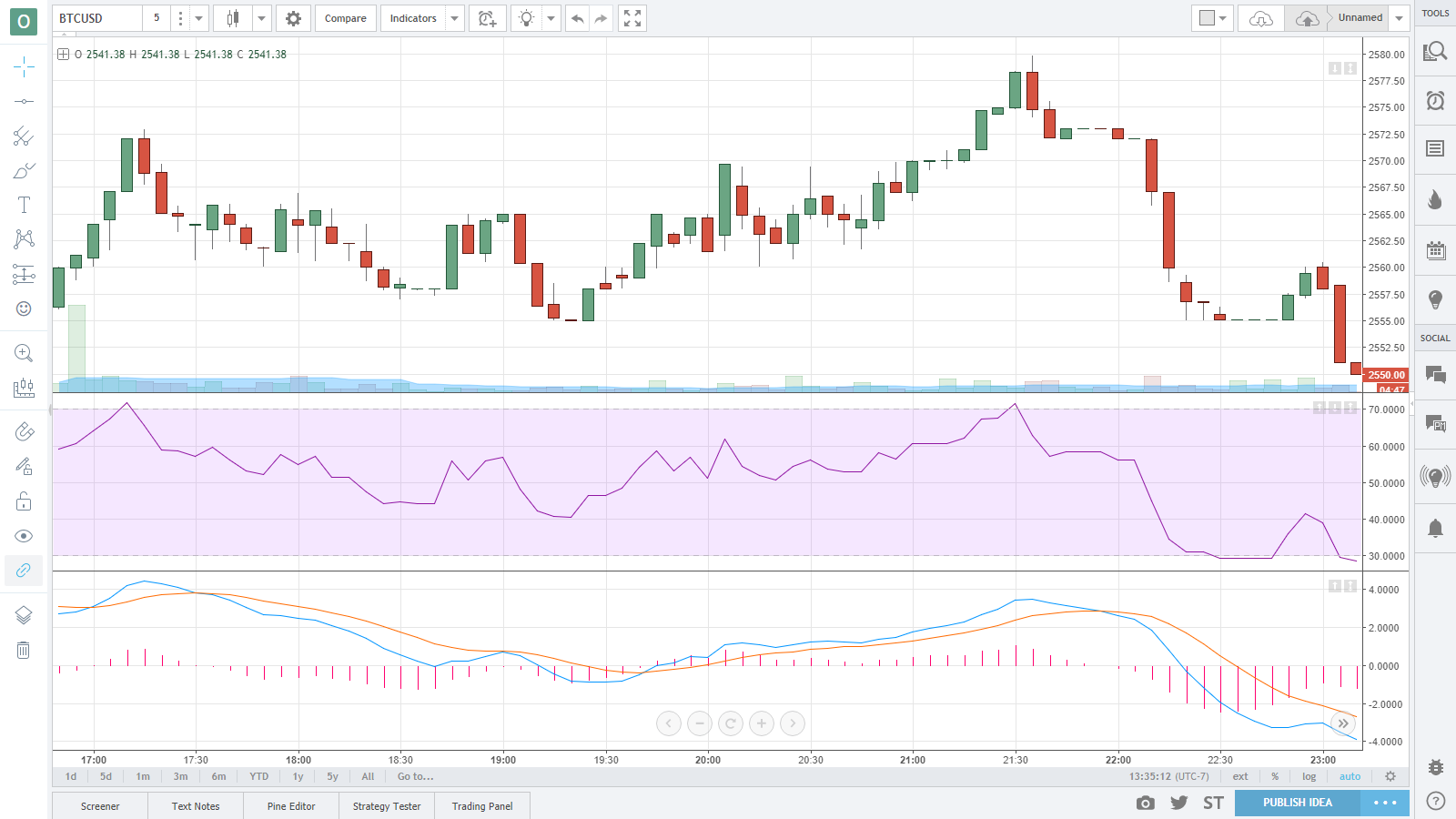
Task: Open the ideas stream broadcast icon
Action: 1435,476
